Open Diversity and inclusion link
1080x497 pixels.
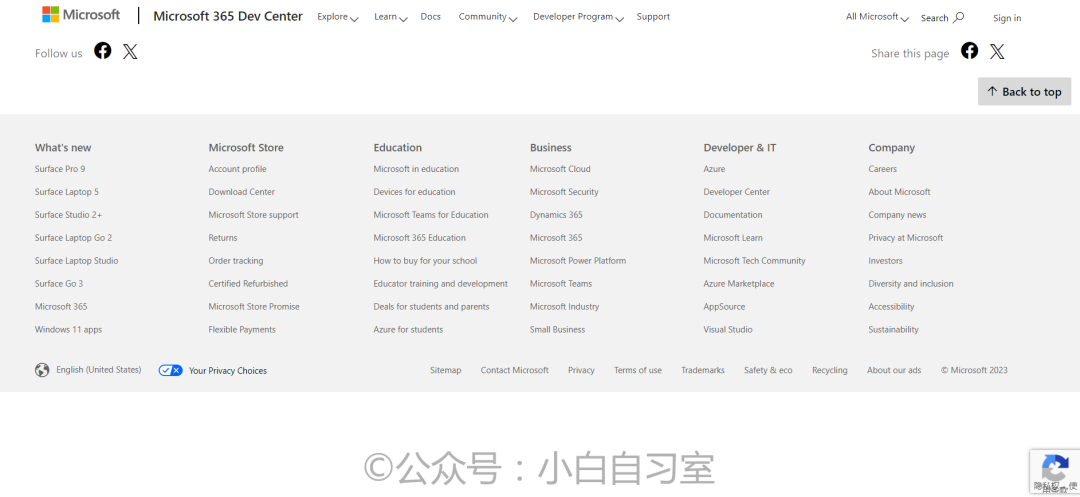click(911, 284)
